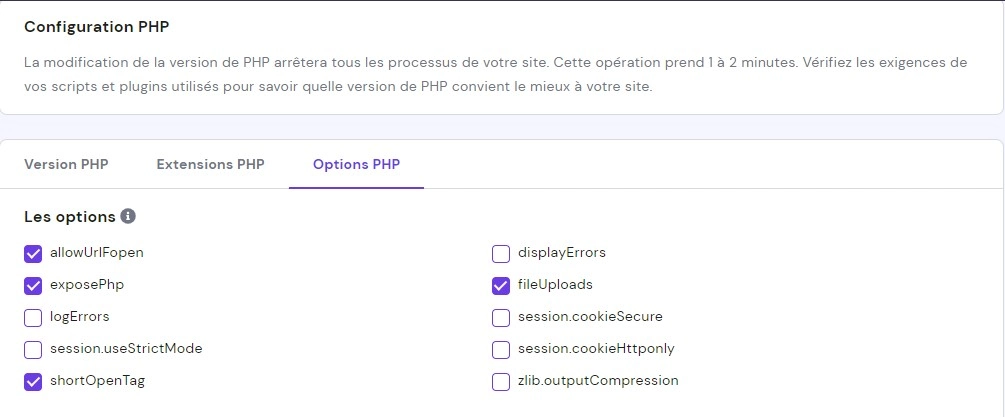Image resolution: width=1005 pixels, height=417 pixels.
Task: Check the session.cookieSecure box
Action: click(501, 317)
